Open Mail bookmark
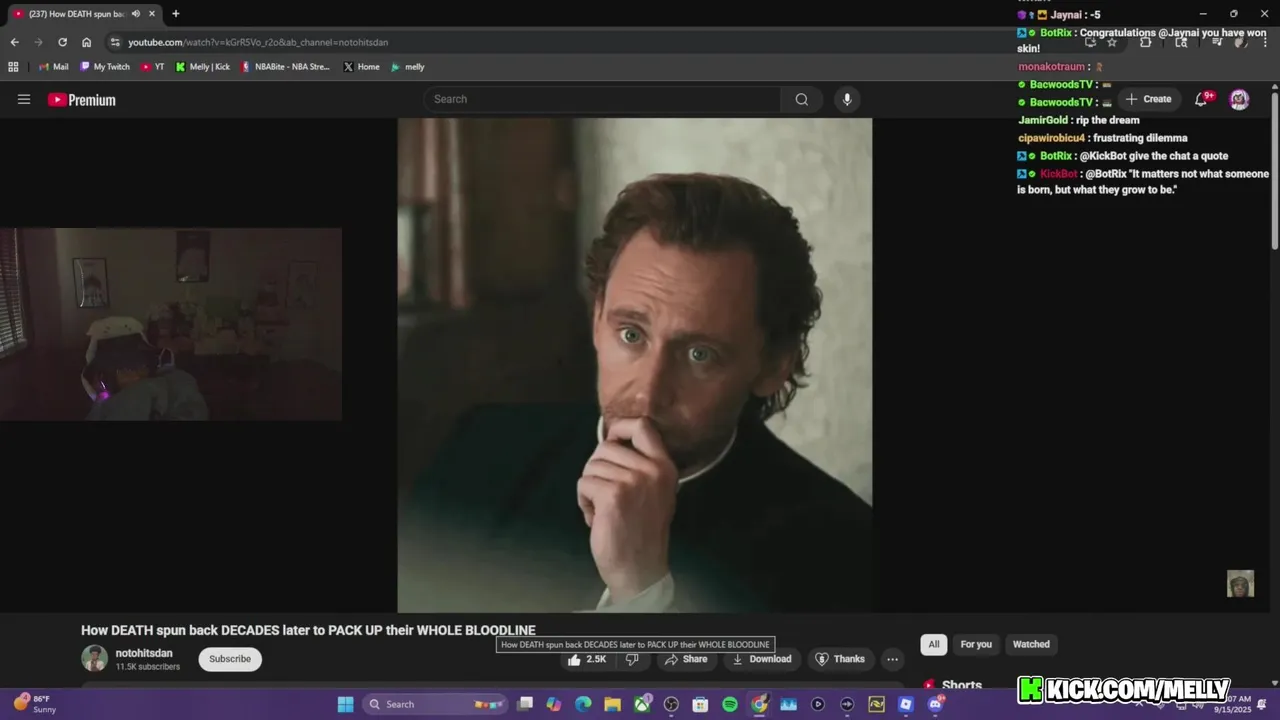Viewport: 1280px width, 720px height. point(53,67)
